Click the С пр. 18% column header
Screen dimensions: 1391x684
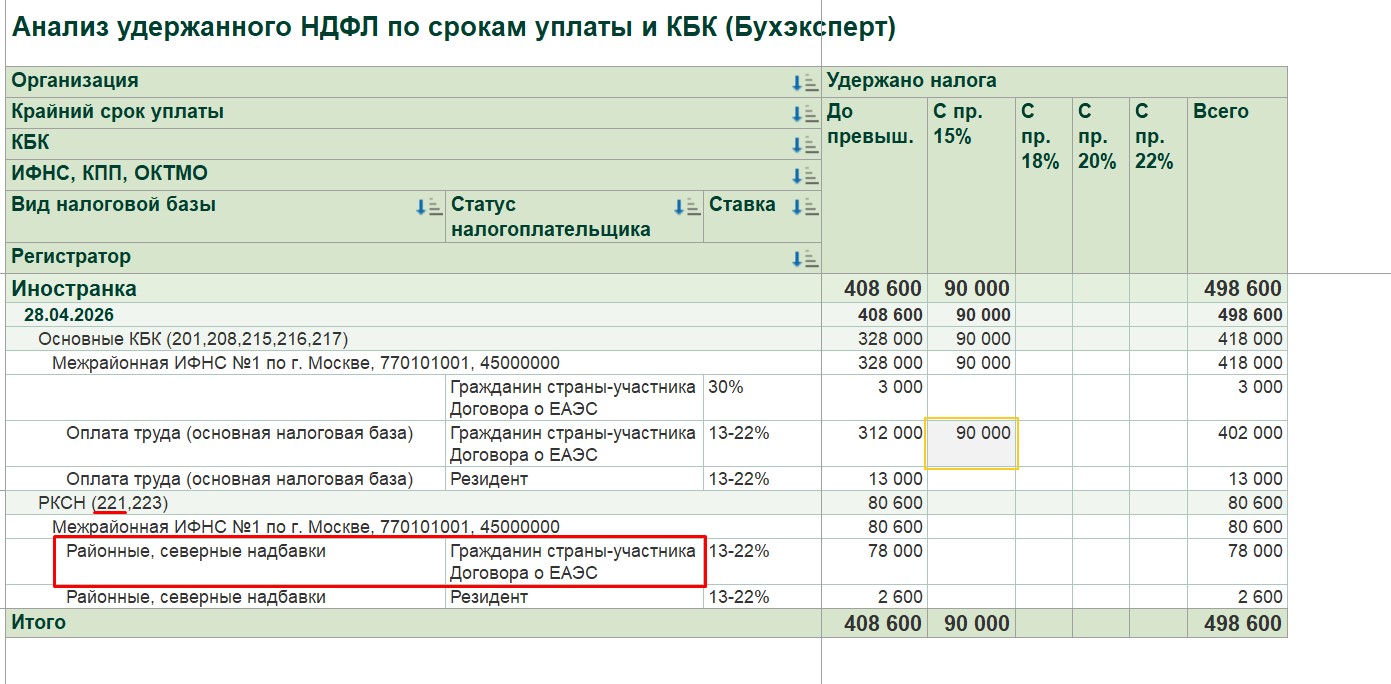click(x=1044, y=185)
